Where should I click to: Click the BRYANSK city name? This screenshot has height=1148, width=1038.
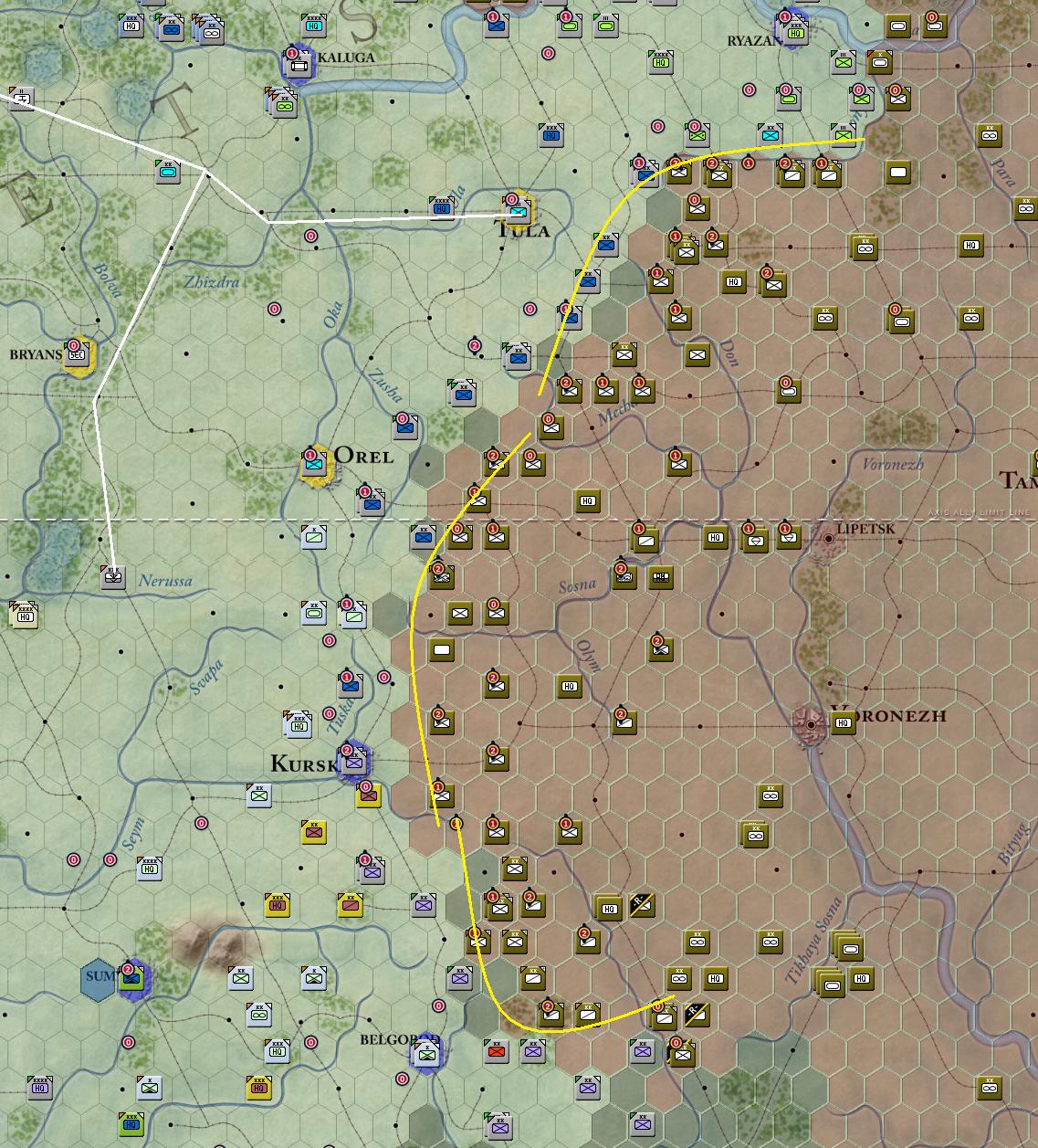pos(37,354)
